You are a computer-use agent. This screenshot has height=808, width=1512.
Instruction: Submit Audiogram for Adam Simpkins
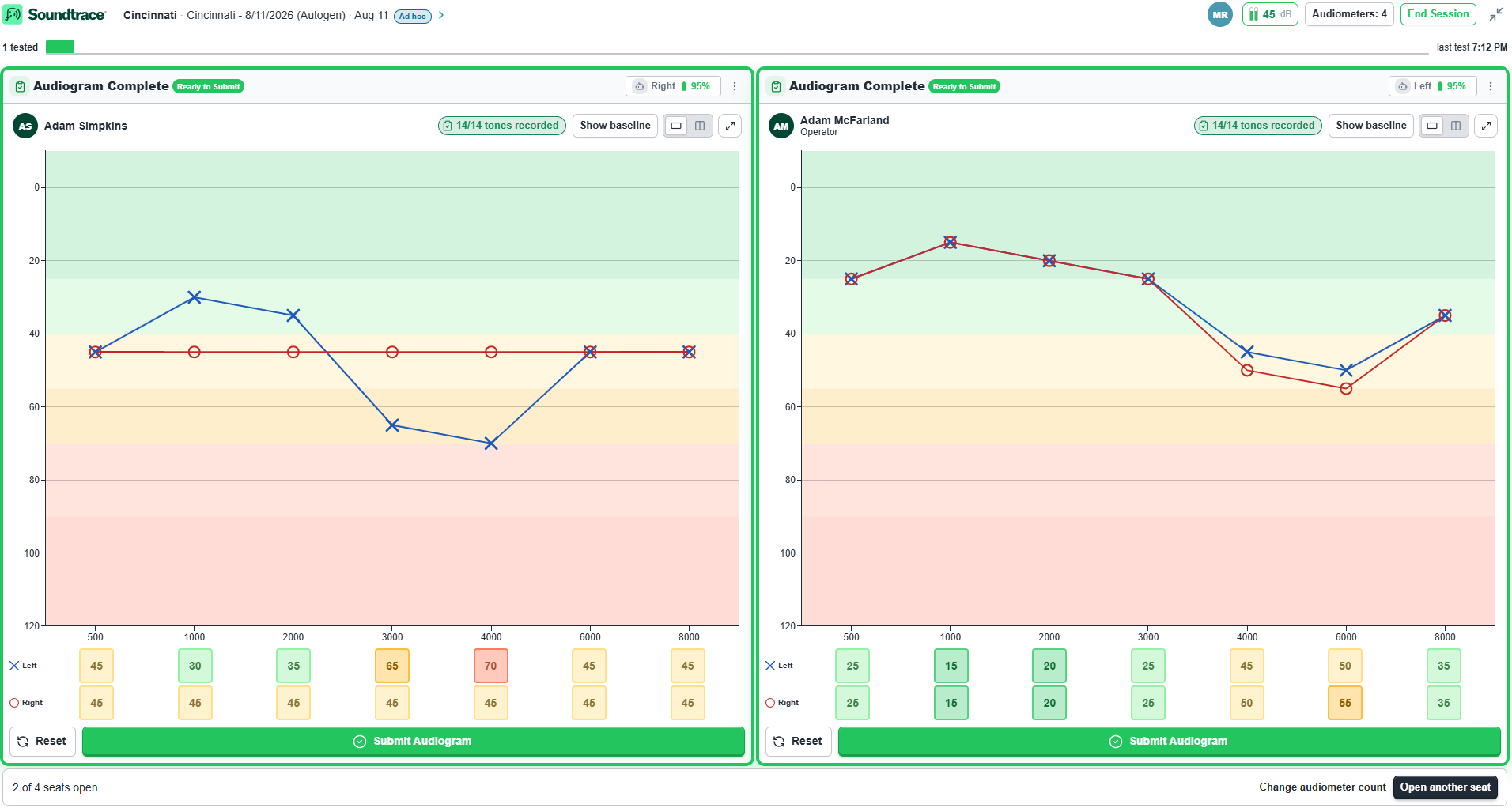point(414,742)
